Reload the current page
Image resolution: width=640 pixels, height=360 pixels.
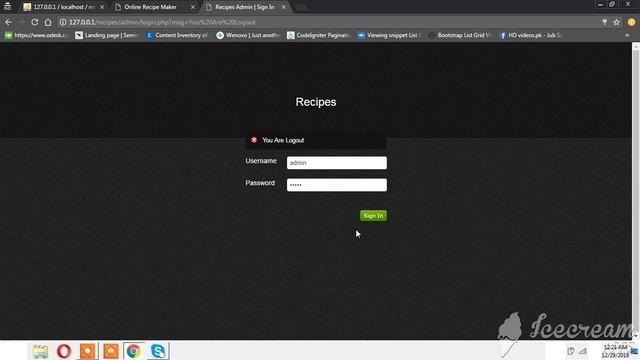click(x=35, y=22)
